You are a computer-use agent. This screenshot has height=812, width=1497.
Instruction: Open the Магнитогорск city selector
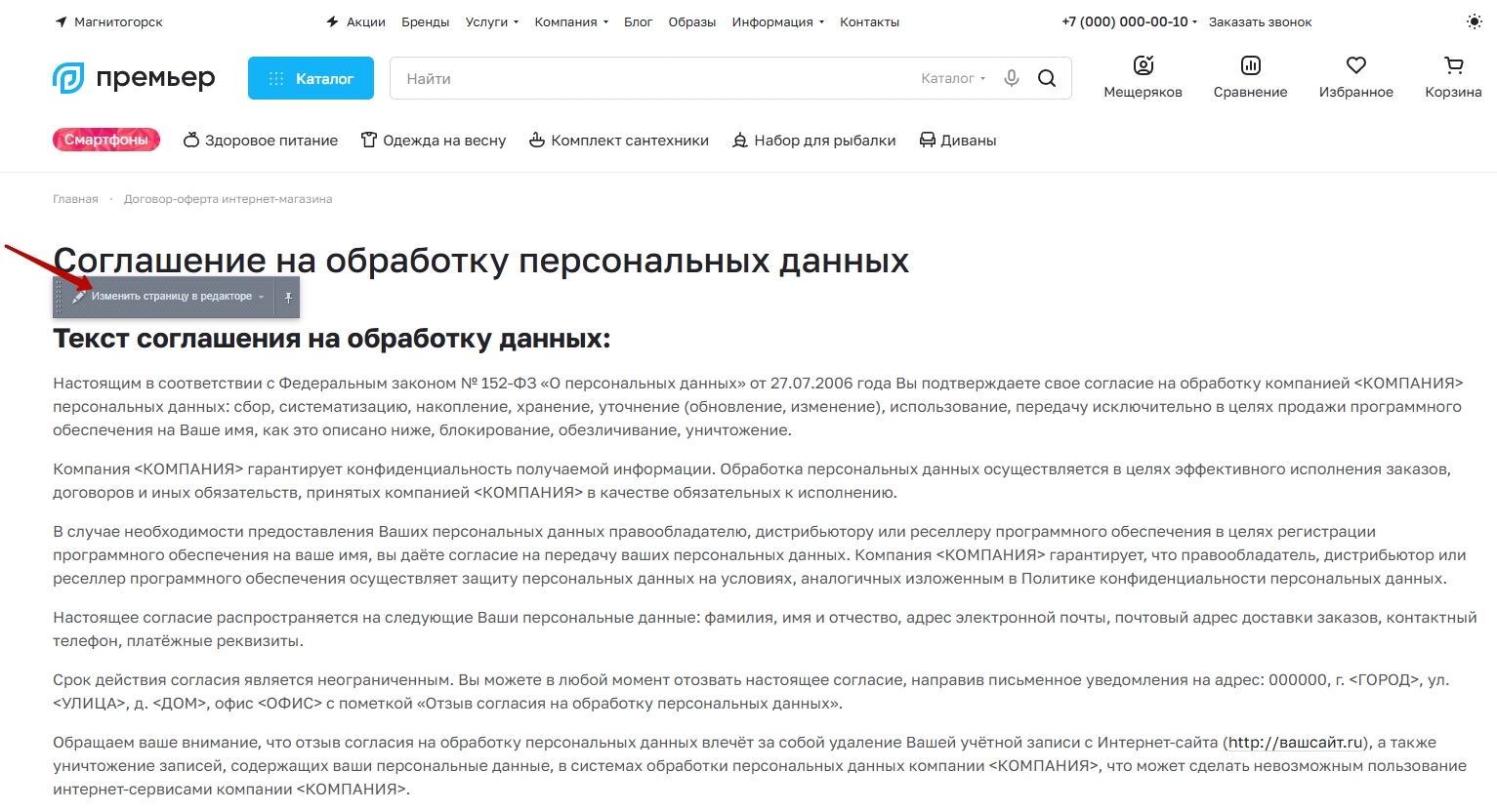tap(118, 21)
